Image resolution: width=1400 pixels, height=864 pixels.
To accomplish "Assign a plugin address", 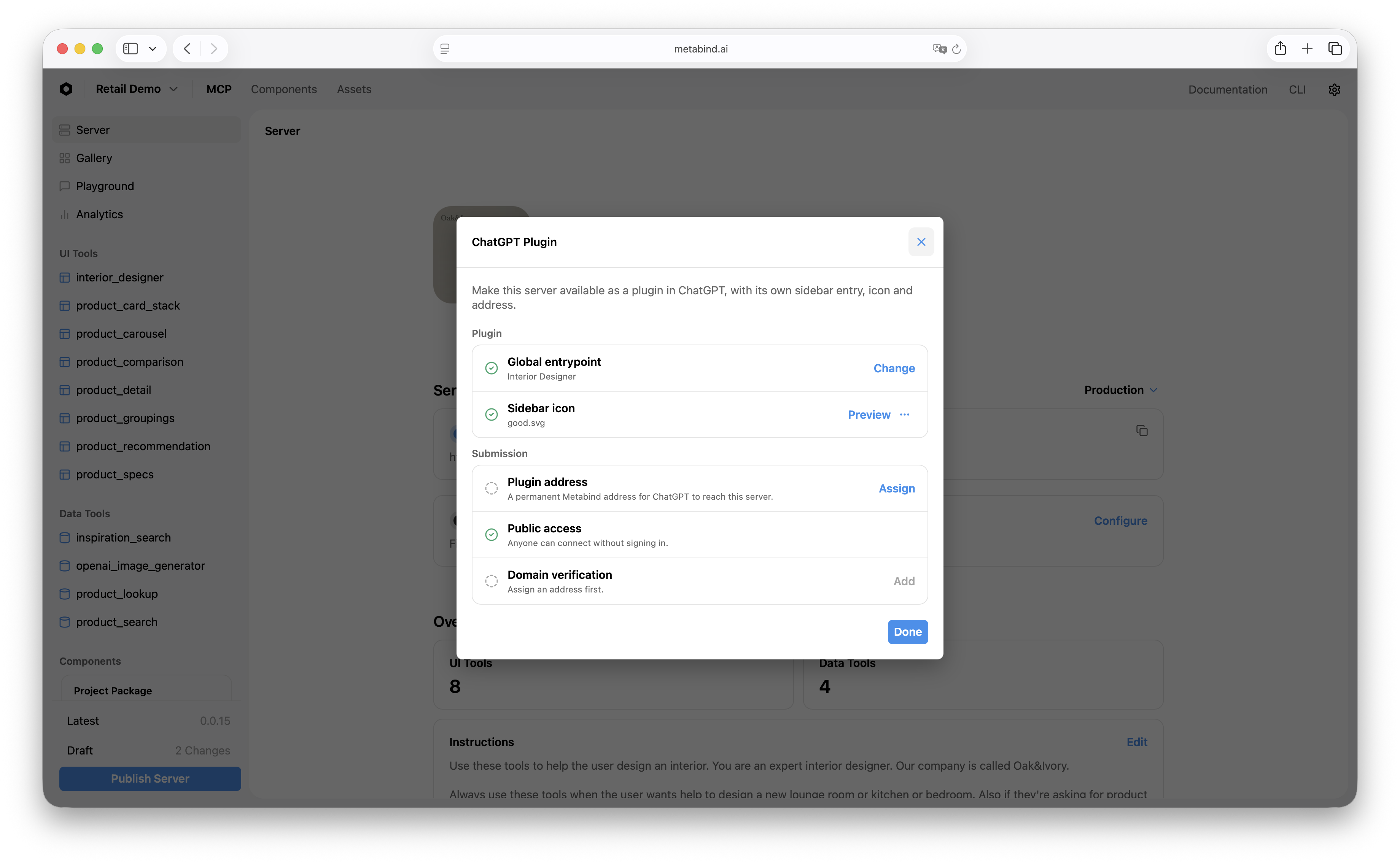I will coord(896,489).
